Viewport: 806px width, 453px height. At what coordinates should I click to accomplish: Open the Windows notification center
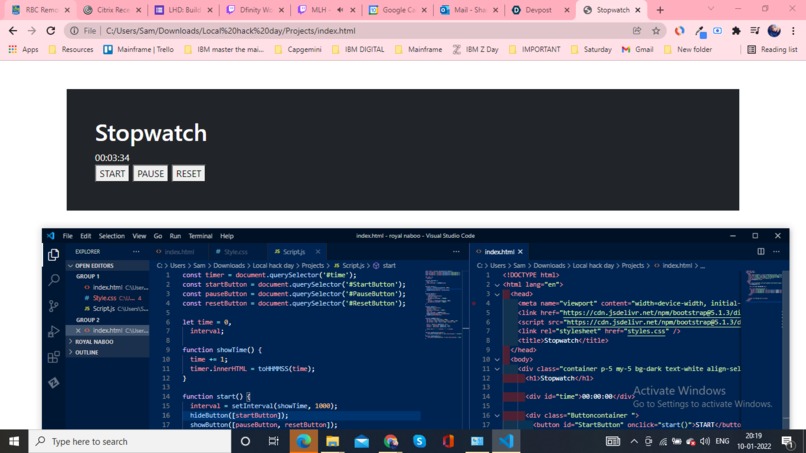[787, 441]
